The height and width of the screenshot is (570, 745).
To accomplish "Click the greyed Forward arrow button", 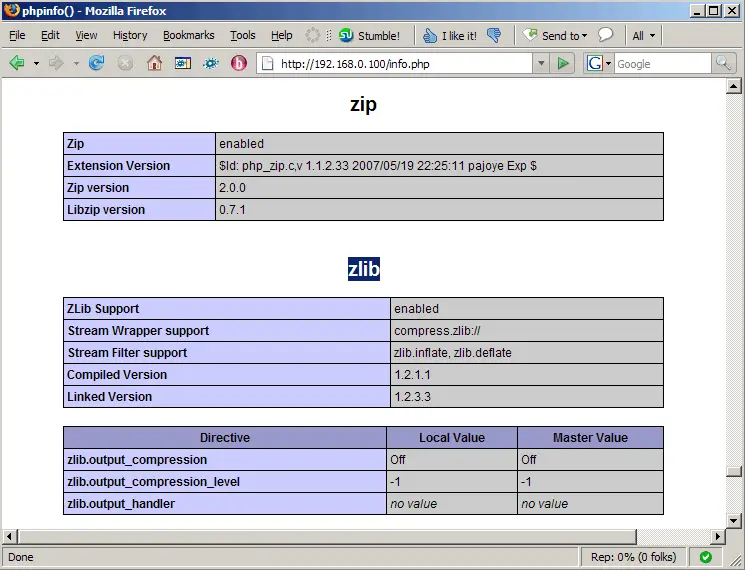I will tap(56, 63).
